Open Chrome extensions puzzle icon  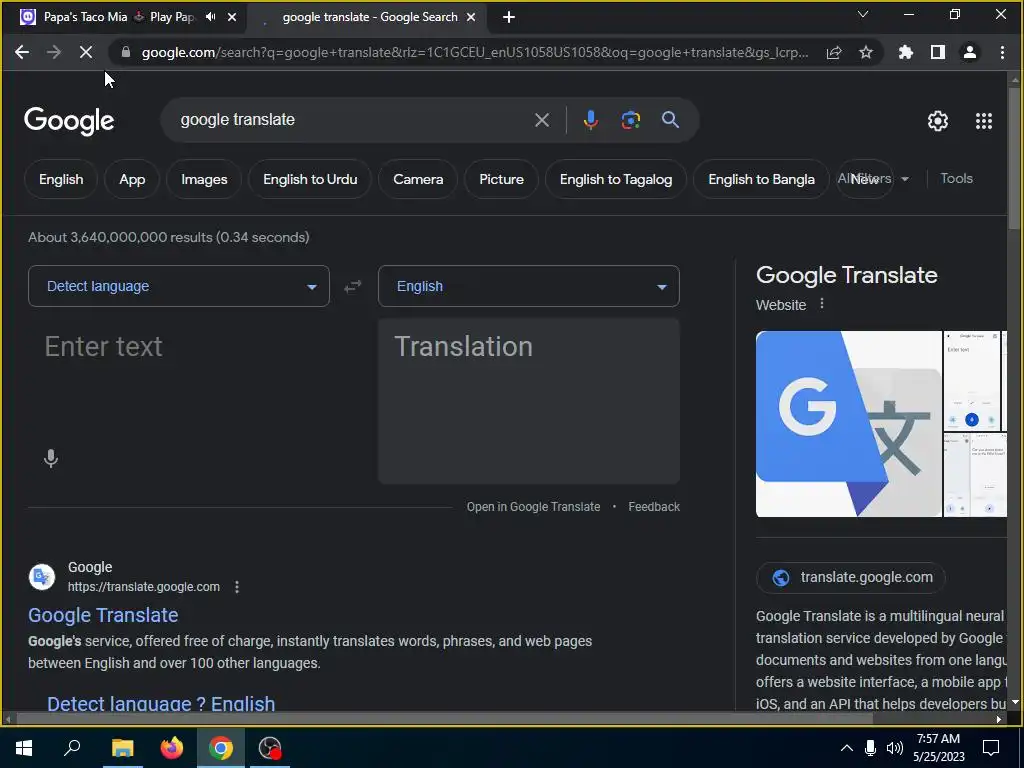coord(906,52)
